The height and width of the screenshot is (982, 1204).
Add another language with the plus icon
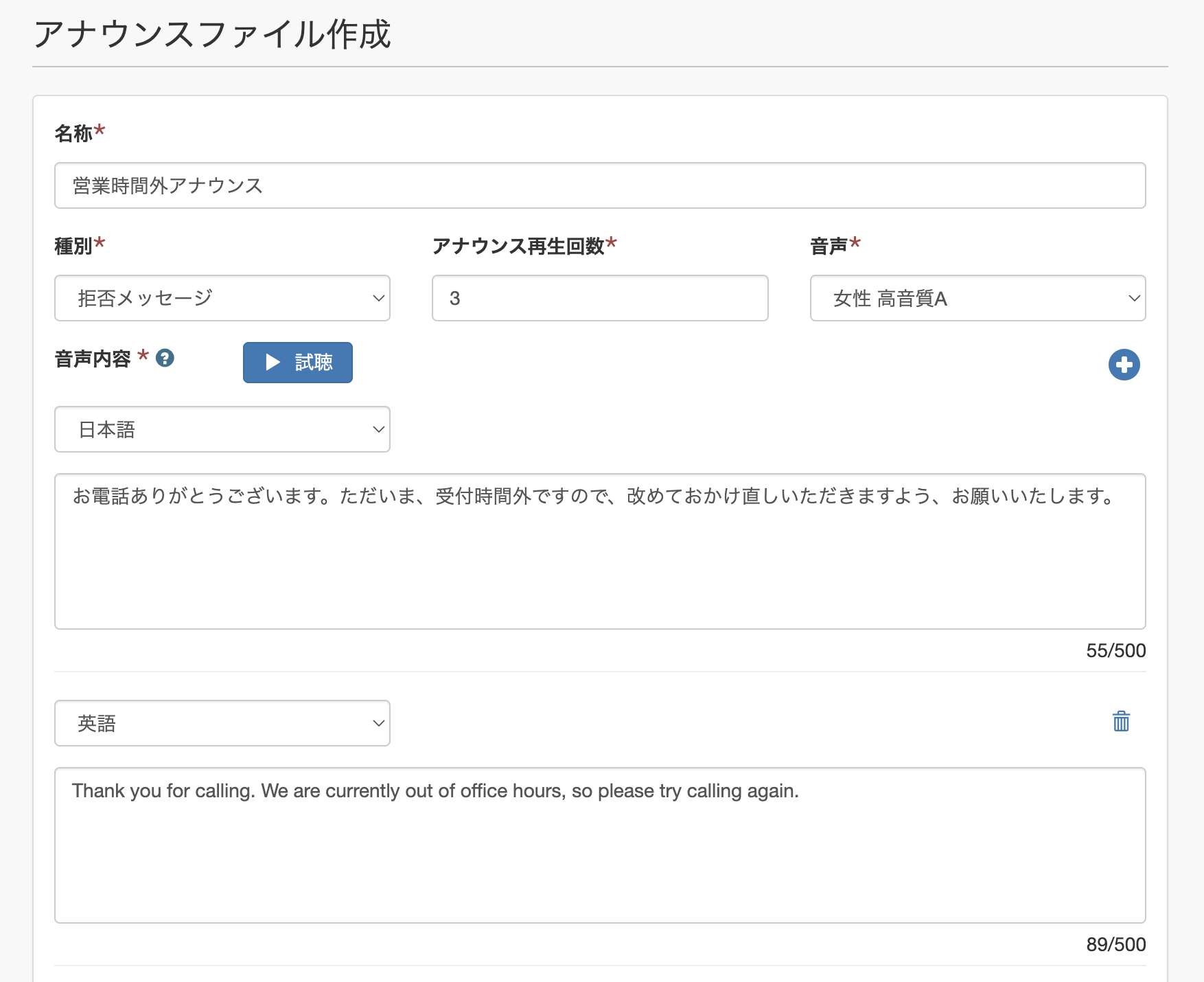click(1124, 365)
